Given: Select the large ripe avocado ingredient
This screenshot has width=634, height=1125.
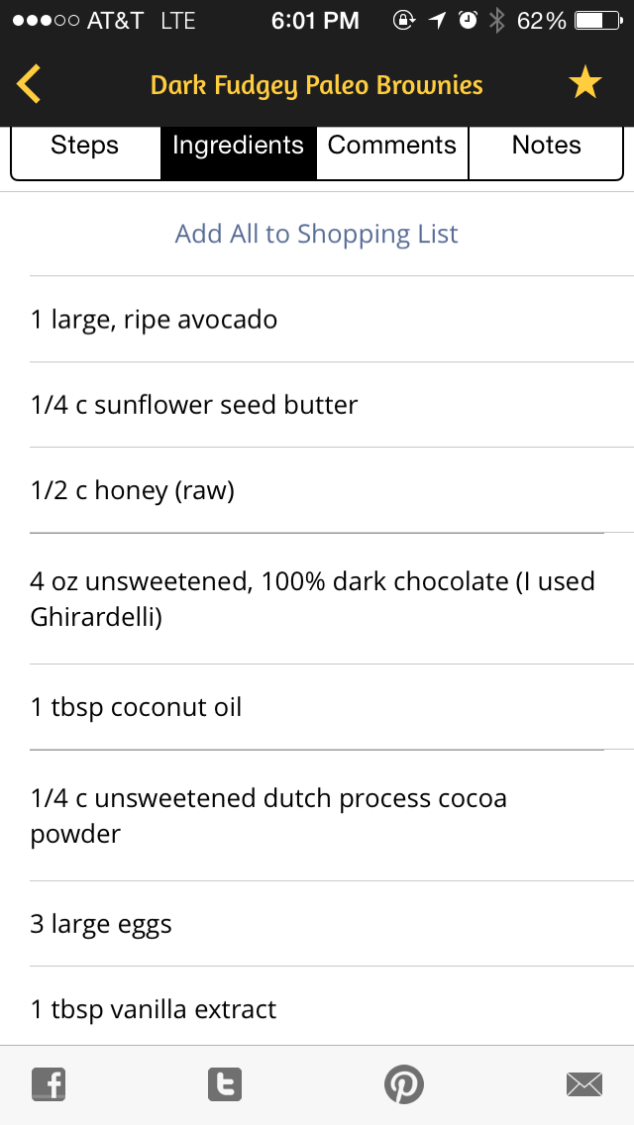Looking at the screenshot, I should click(x=317, y=320).
